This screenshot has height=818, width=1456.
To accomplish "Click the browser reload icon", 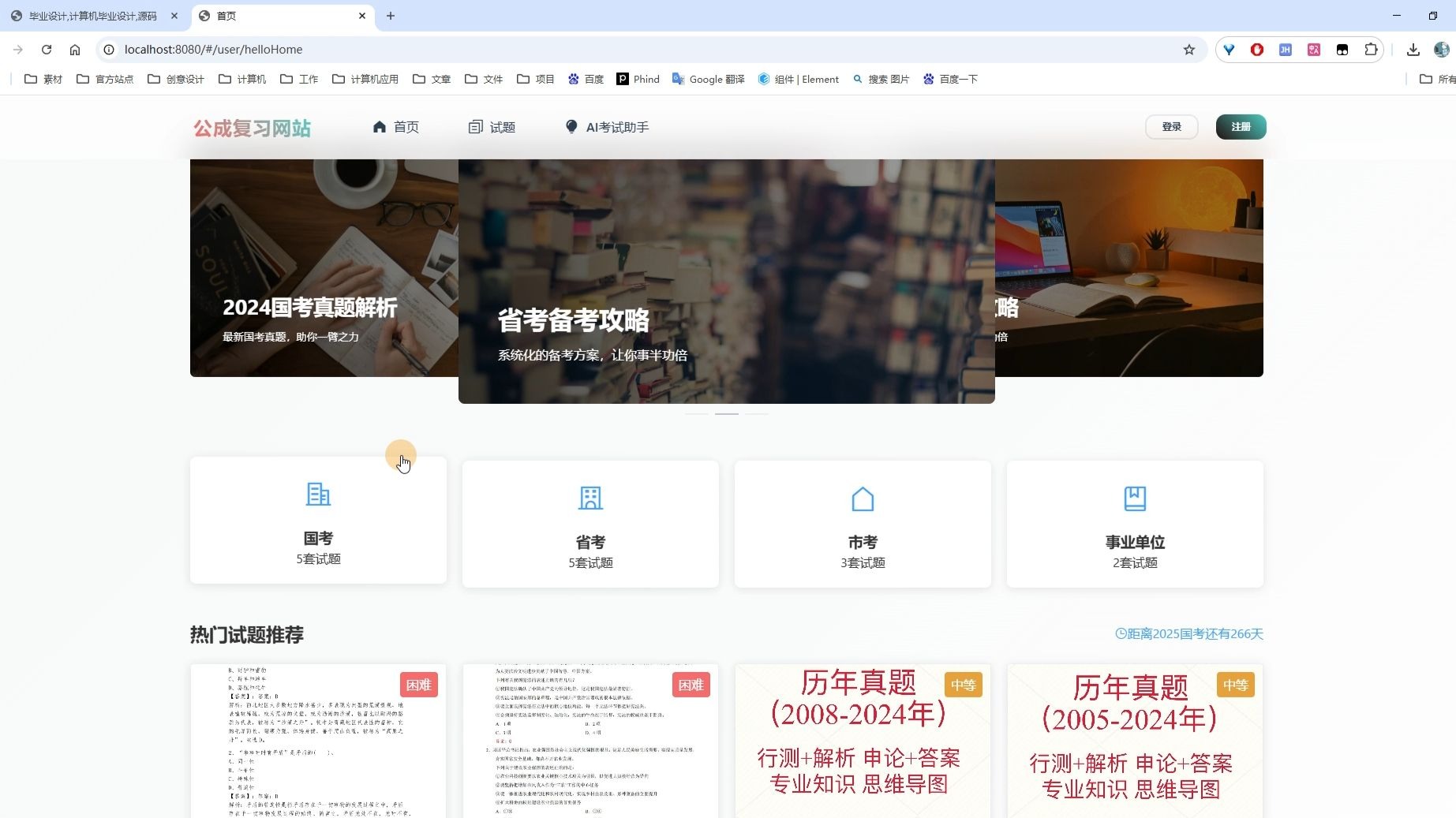I will coord(47,50).
